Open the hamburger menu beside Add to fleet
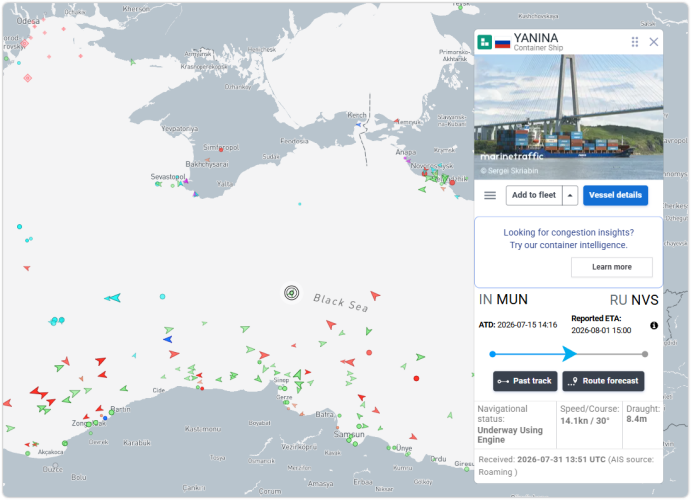The image size is (692, 501). [490, 196]
